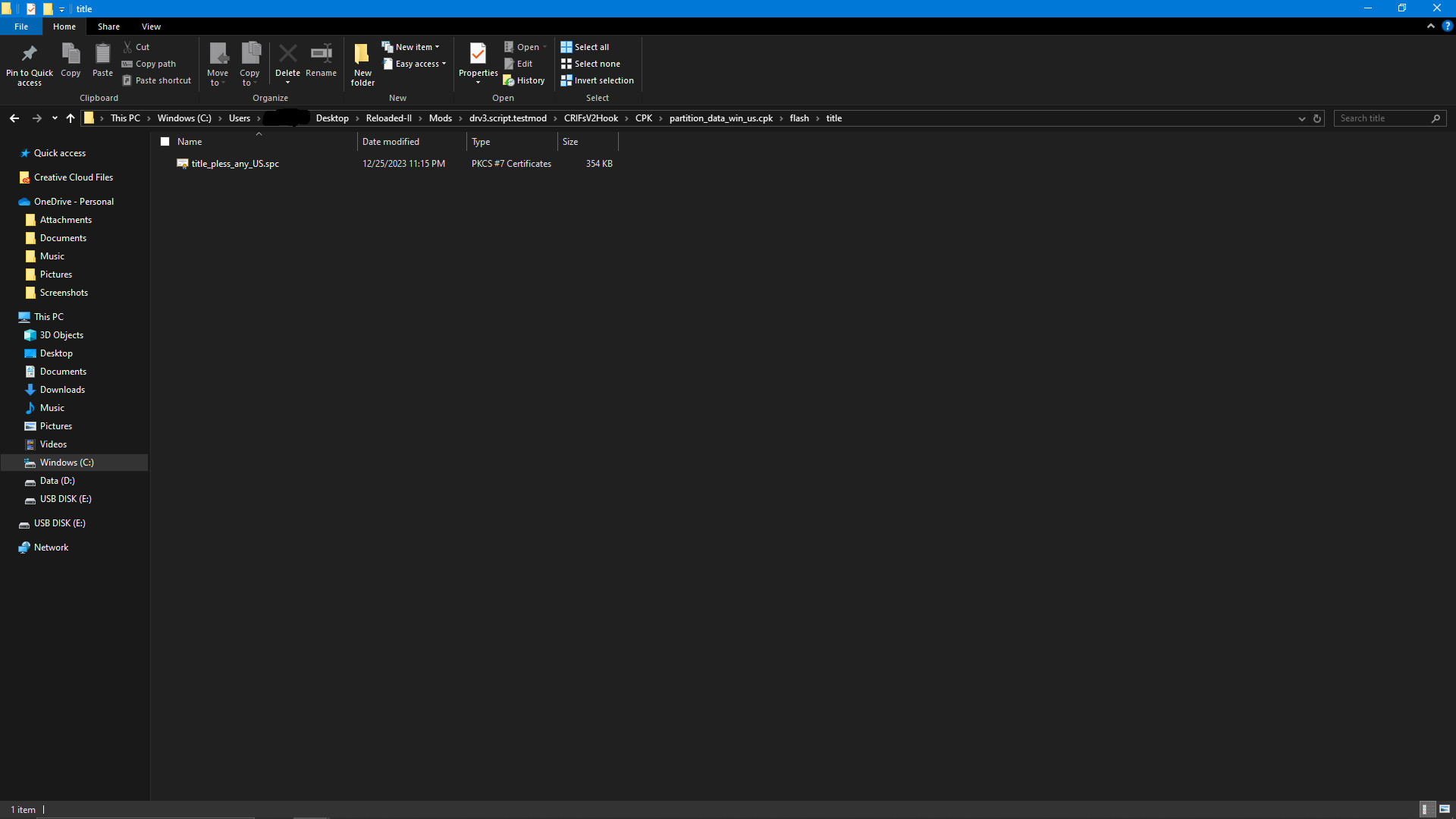
Task: Click the Properties ribbon icon
Action: click(x=478, y=55)
